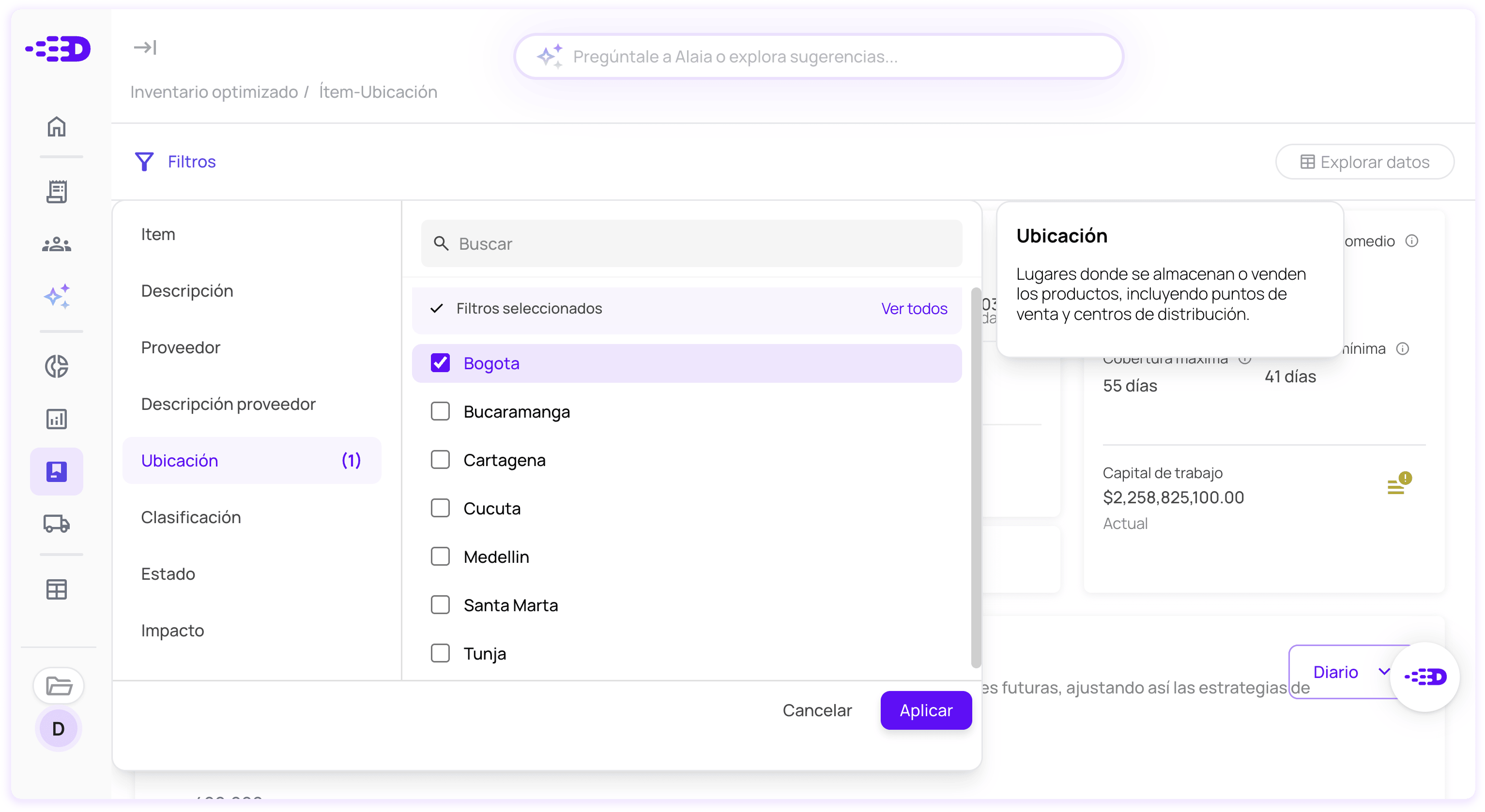1485x812 pixels.
Task: Toggle Filtros seleccionados checkmark
Action: [437, 309]
